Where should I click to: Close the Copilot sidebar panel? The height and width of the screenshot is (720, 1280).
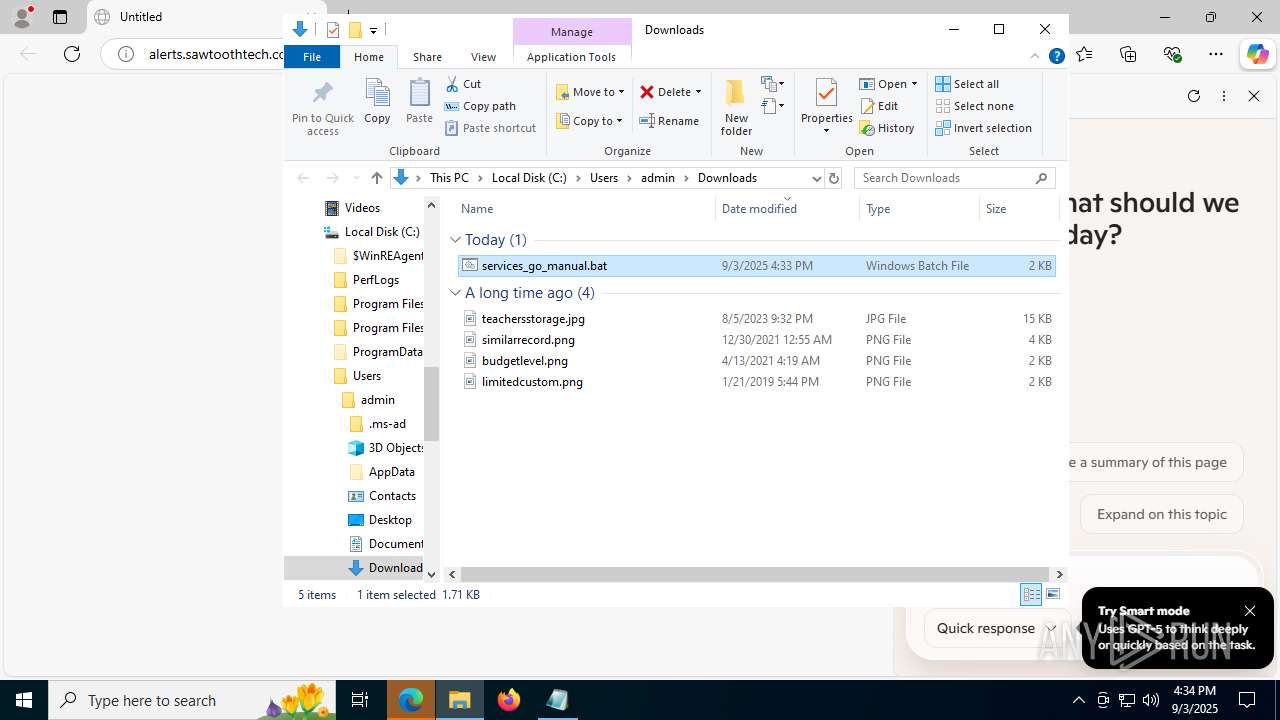pyautogui.click(x=1254, y=96)
